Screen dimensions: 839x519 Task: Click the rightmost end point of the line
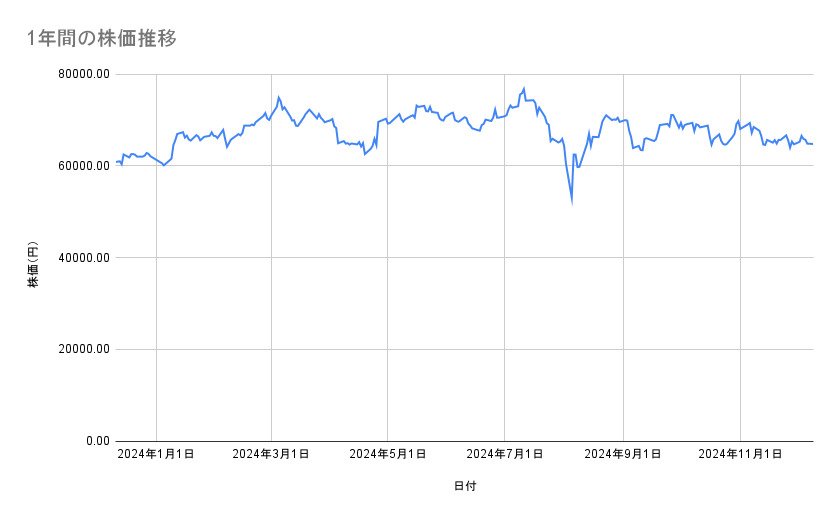tap(812, 144)
